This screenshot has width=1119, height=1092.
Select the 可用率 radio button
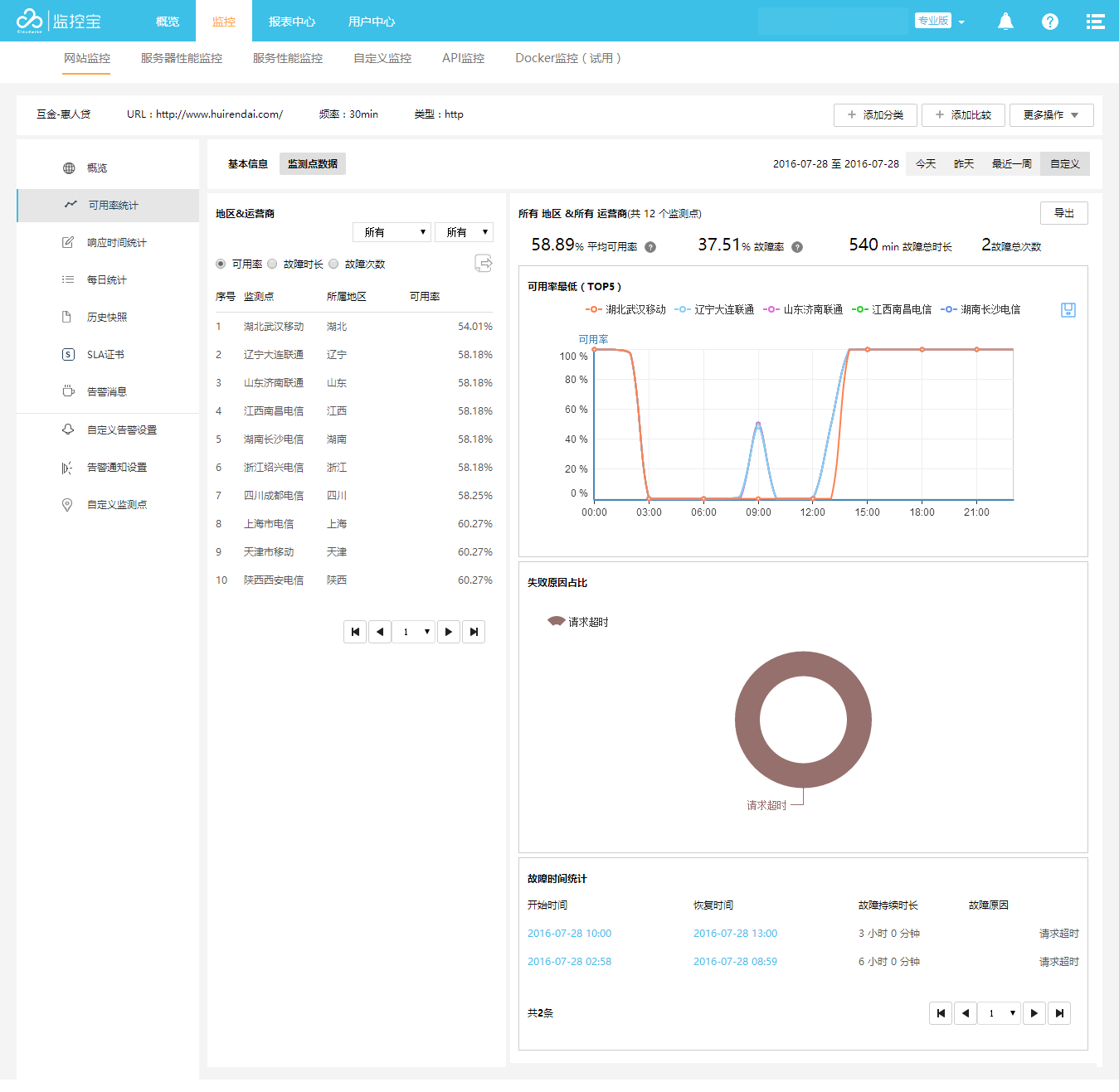click(221, 265)
